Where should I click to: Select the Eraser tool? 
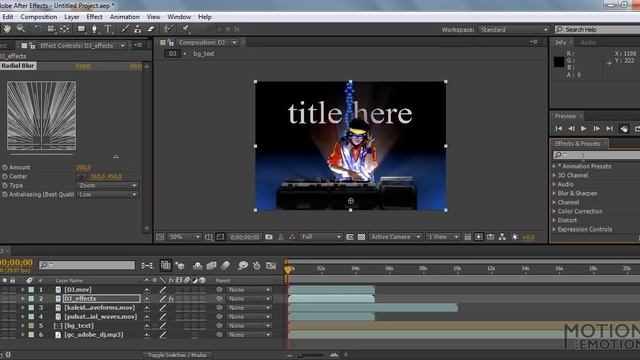[151, 29]
